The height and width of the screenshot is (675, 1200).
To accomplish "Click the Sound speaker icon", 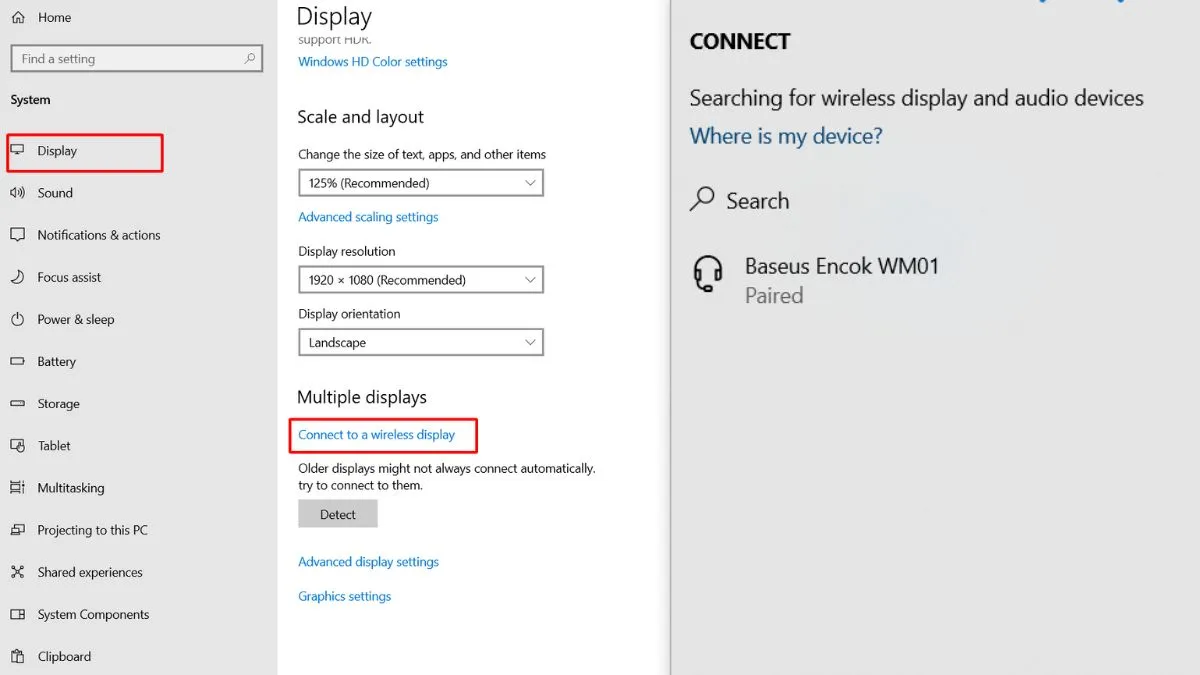I will (x=17, y=193).
